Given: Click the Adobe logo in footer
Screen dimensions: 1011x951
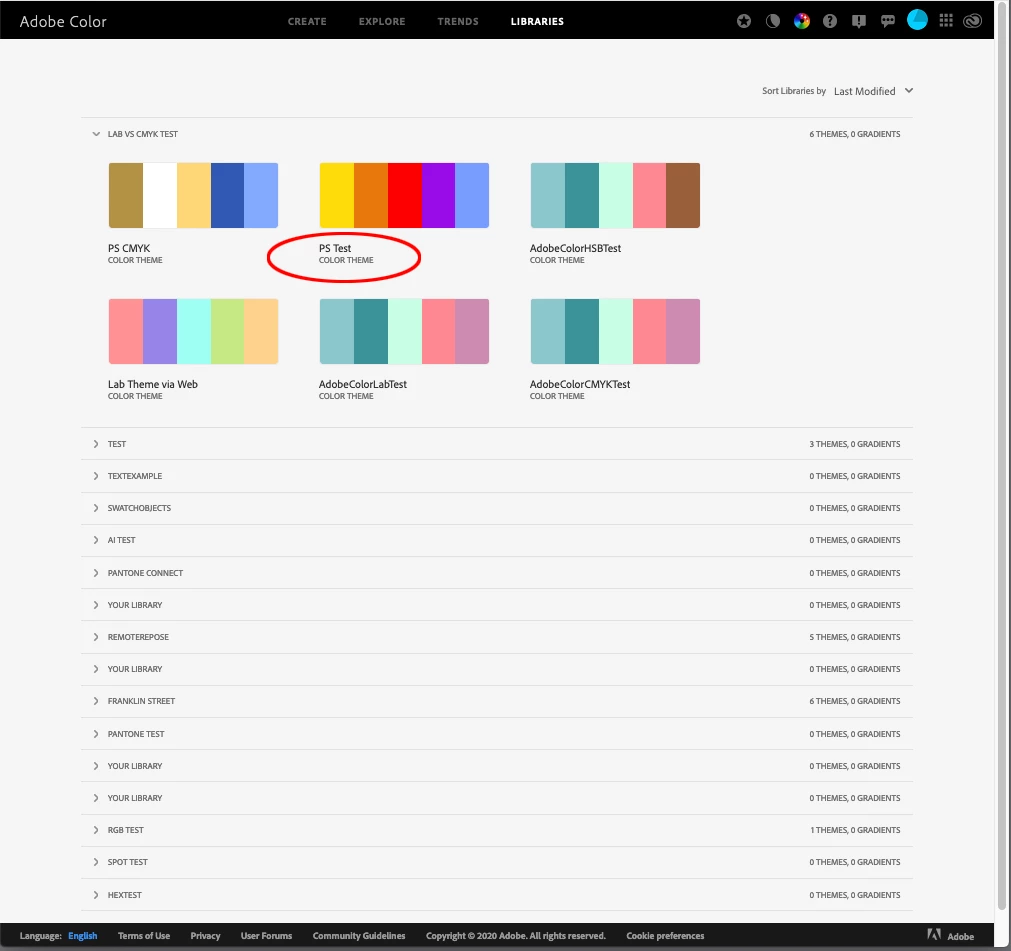Looking at the screenshot, I should point(950,936).
